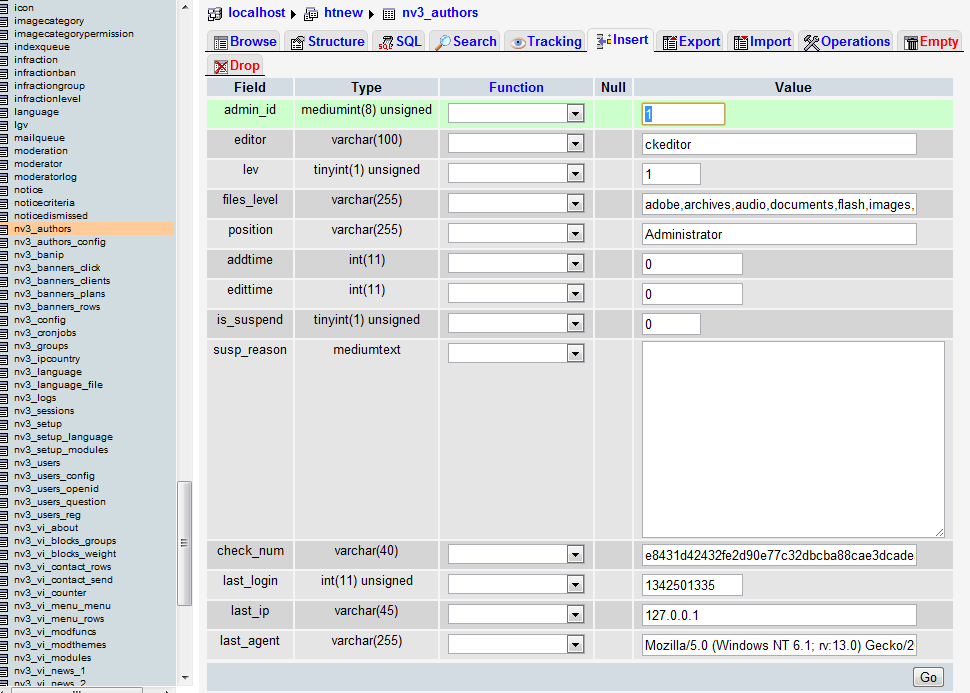Switch to the Browse tab
Viewport: 970px width, 693px height.
coord(245,41)
